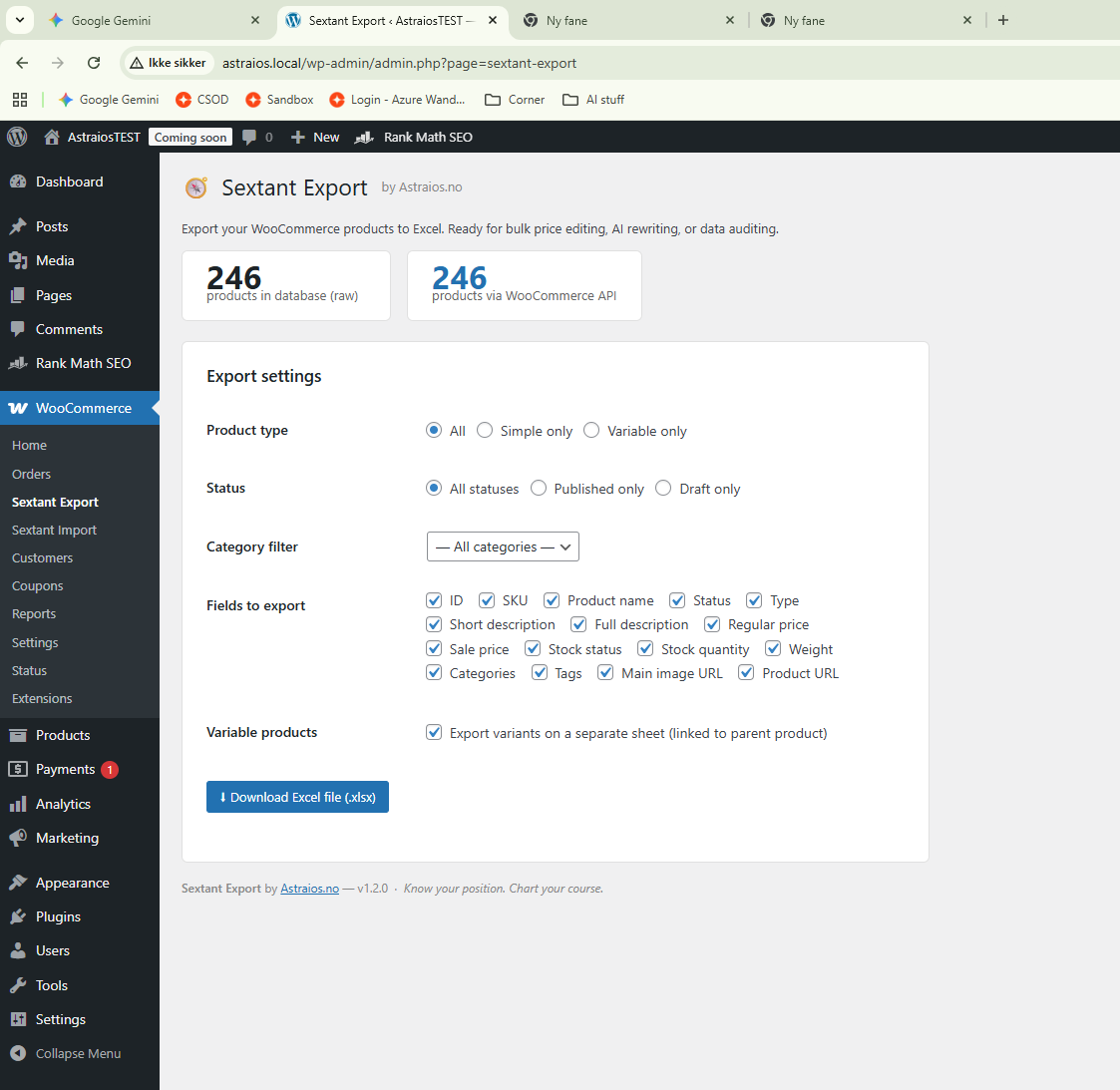This screenshot has height=1090, width=1120.
Task: Click the Ikke sikker security indicator
Action: coord(169,63)
